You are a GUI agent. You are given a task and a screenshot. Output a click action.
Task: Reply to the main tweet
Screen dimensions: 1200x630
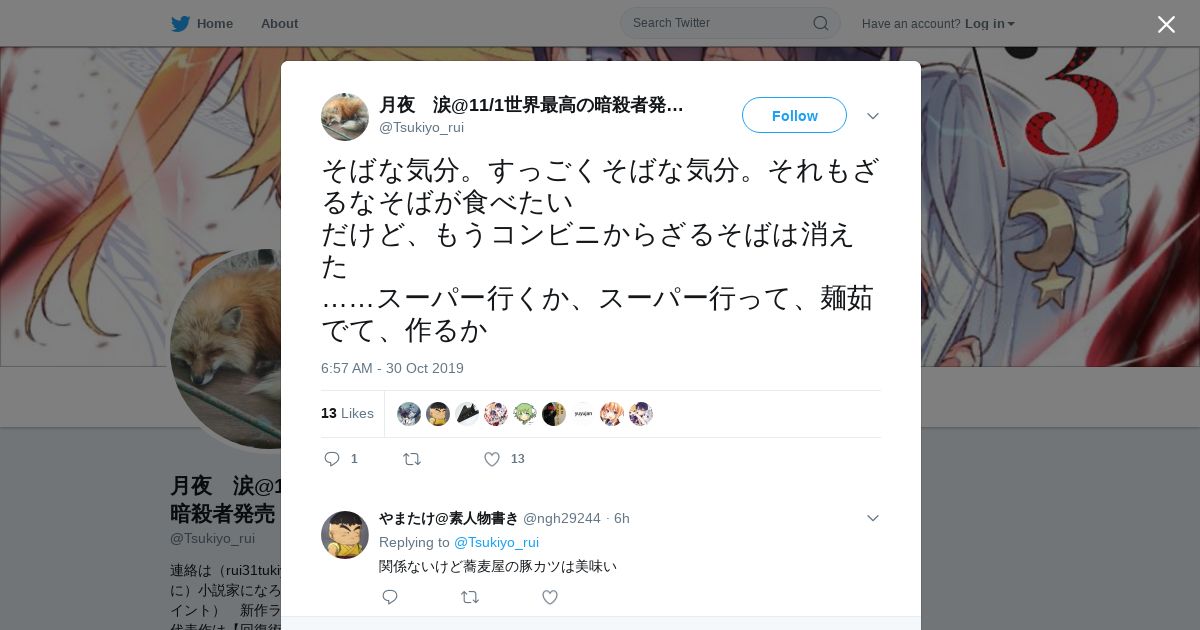(x=333, y=459)
